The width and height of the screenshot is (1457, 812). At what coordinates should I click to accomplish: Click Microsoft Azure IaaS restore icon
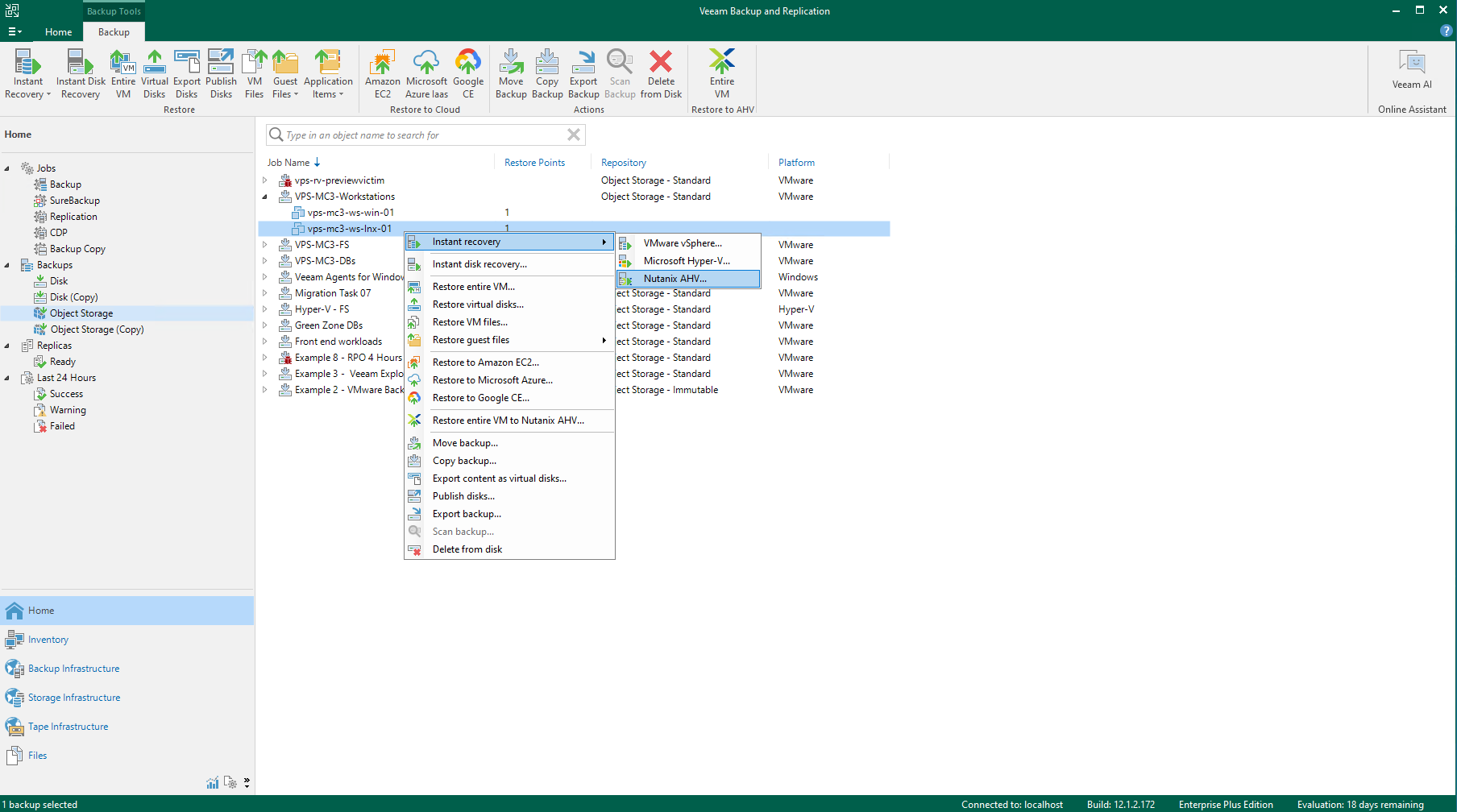(426, 73)
